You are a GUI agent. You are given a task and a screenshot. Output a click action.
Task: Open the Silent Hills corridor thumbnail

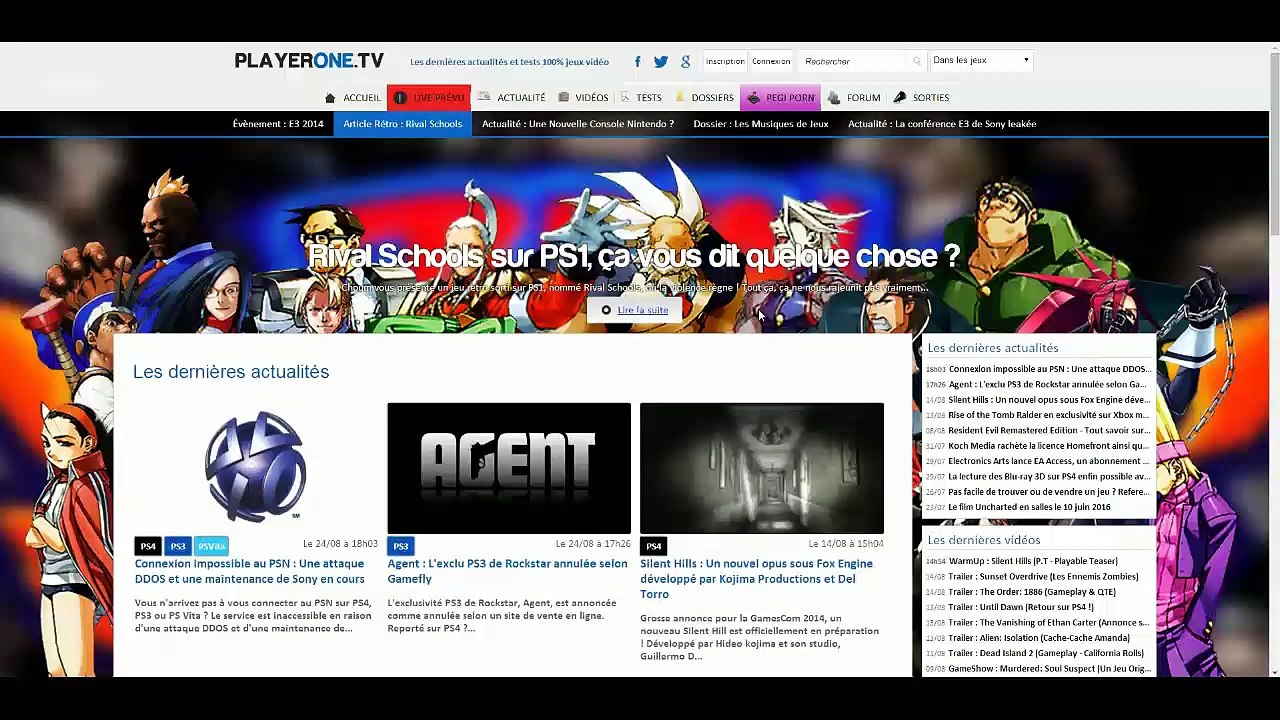click(x=762, y=468)
